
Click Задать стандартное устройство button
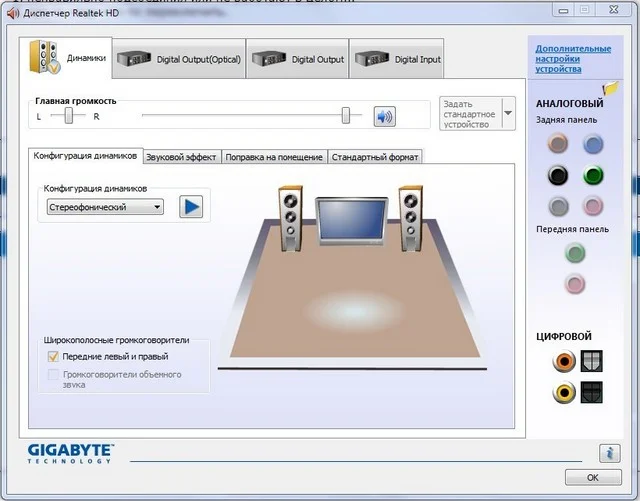point(470,114)
